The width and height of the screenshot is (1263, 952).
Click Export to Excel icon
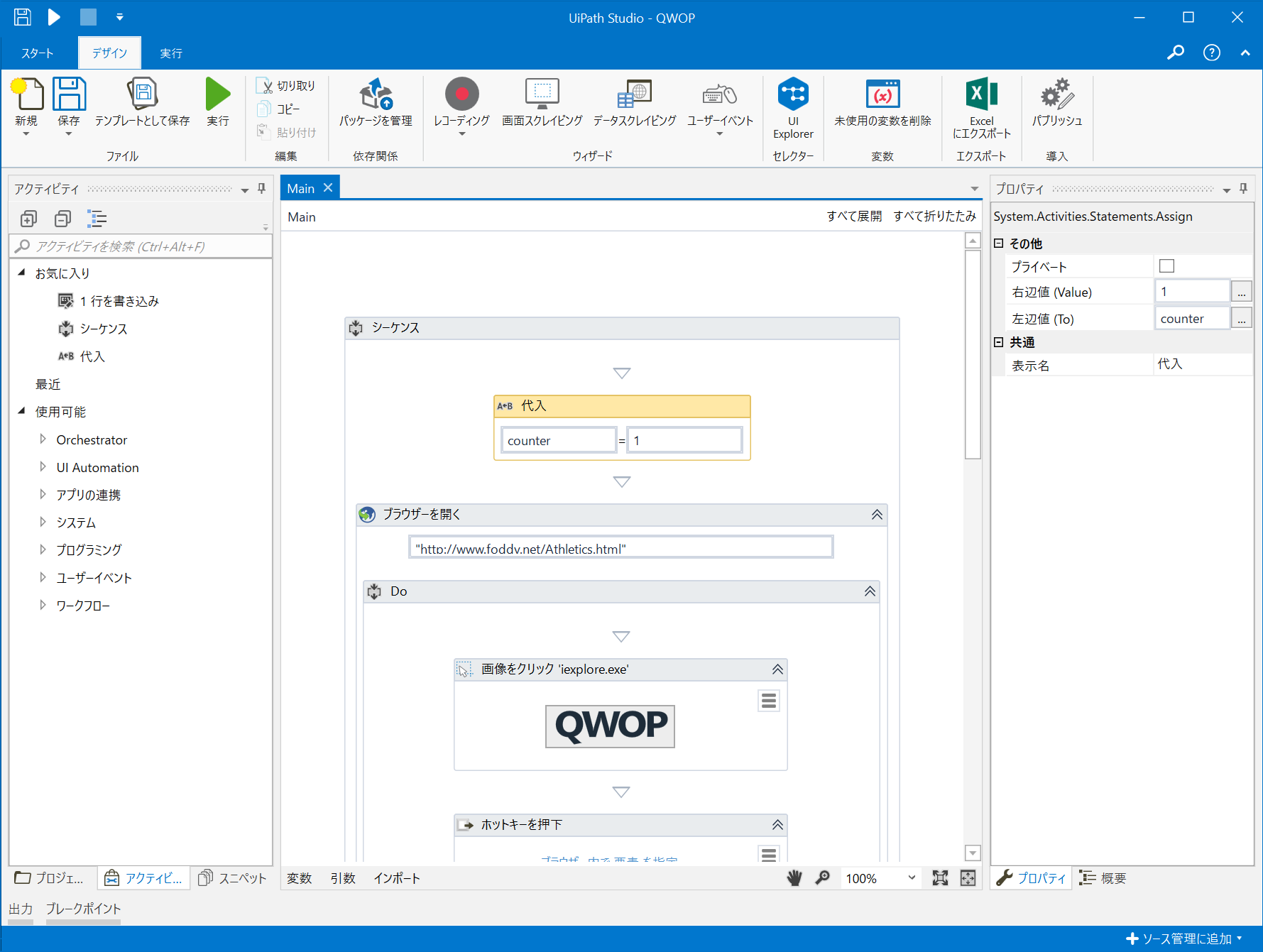tap(982, 94)
